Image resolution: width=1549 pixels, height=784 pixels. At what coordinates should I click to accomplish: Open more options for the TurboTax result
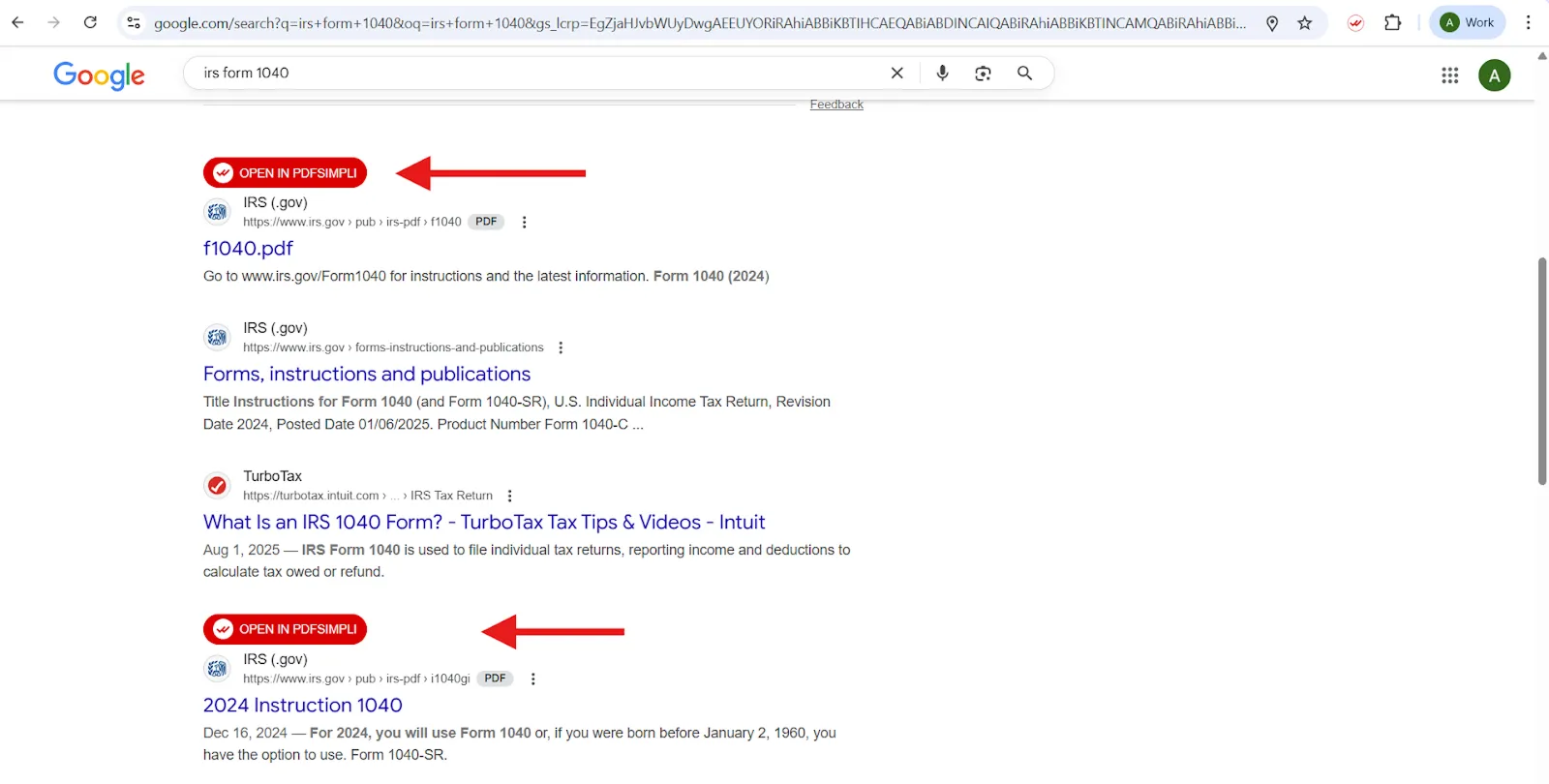[x=509, y=497]
